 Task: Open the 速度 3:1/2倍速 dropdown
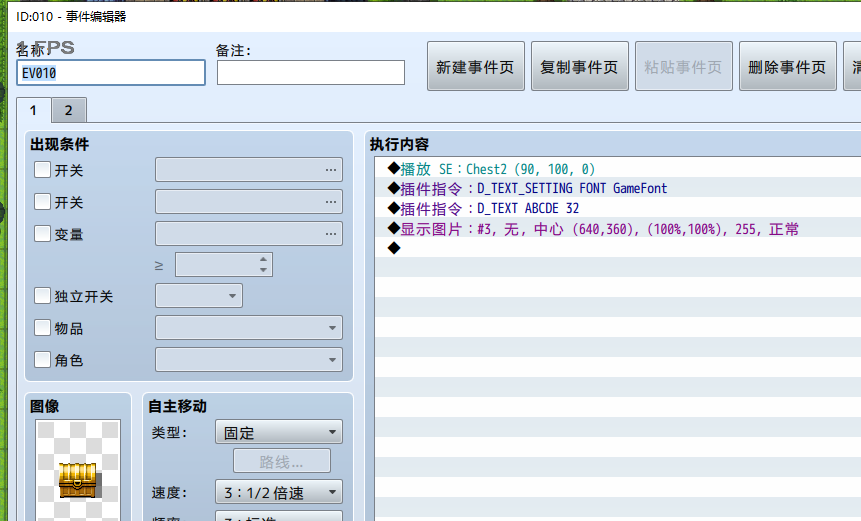click(x=278, y=492)
